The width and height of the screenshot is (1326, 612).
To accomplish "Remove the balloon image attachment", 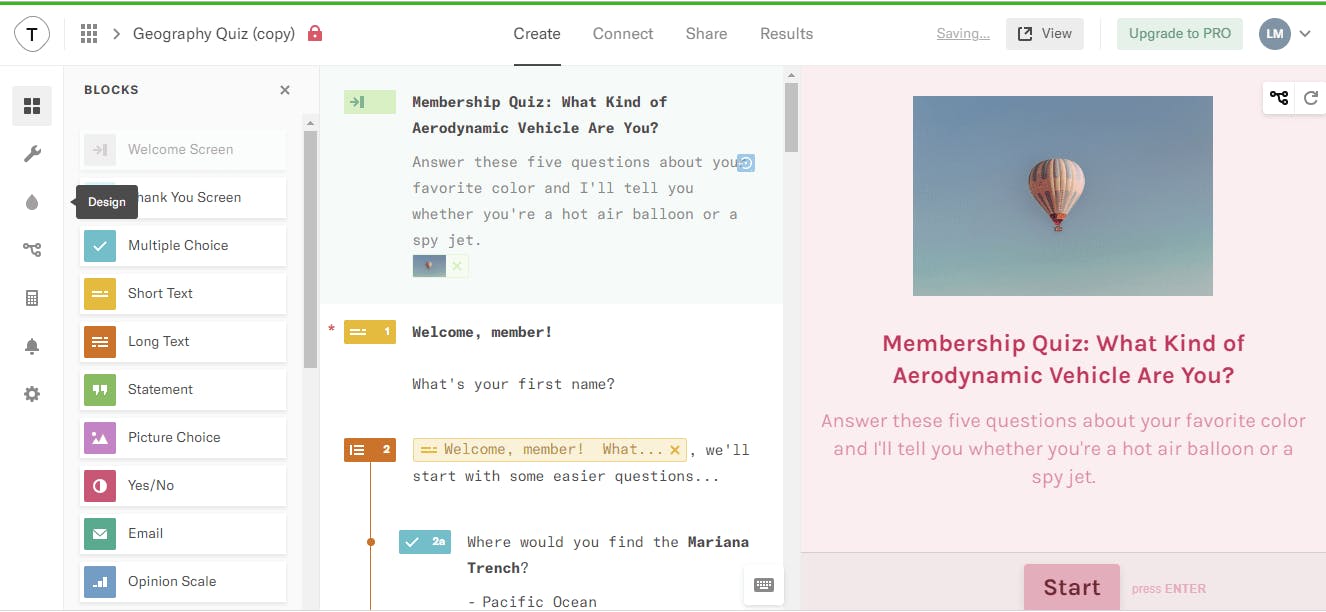I will pyautogui.click(x=457, y=266).
